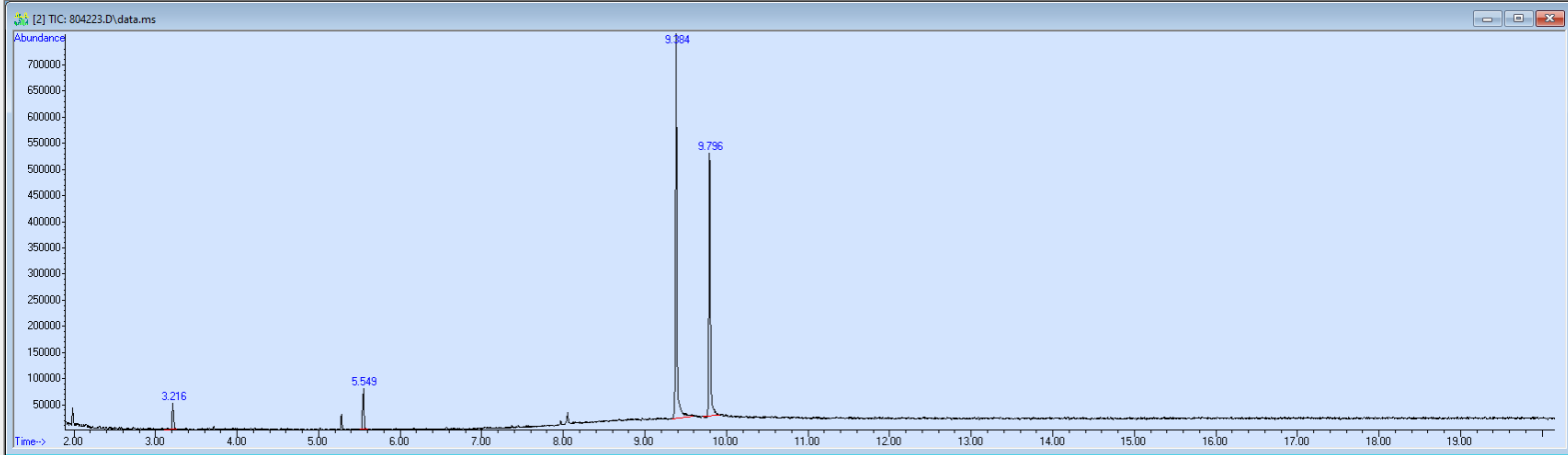Click the TIC window icon in title bar

tap(21, 19)
